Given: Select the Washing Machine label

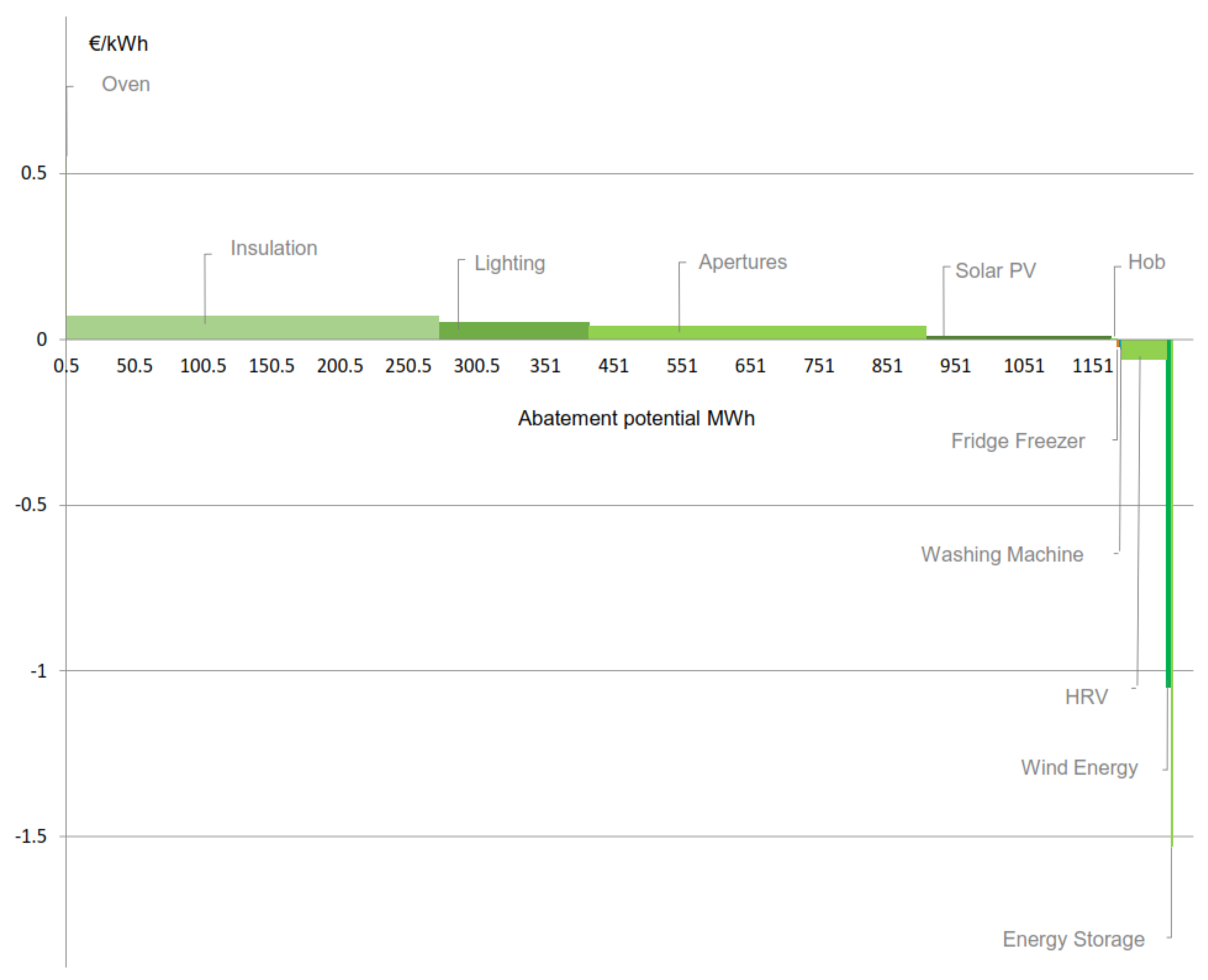Looking at the screenshot, I should 1002,554.
